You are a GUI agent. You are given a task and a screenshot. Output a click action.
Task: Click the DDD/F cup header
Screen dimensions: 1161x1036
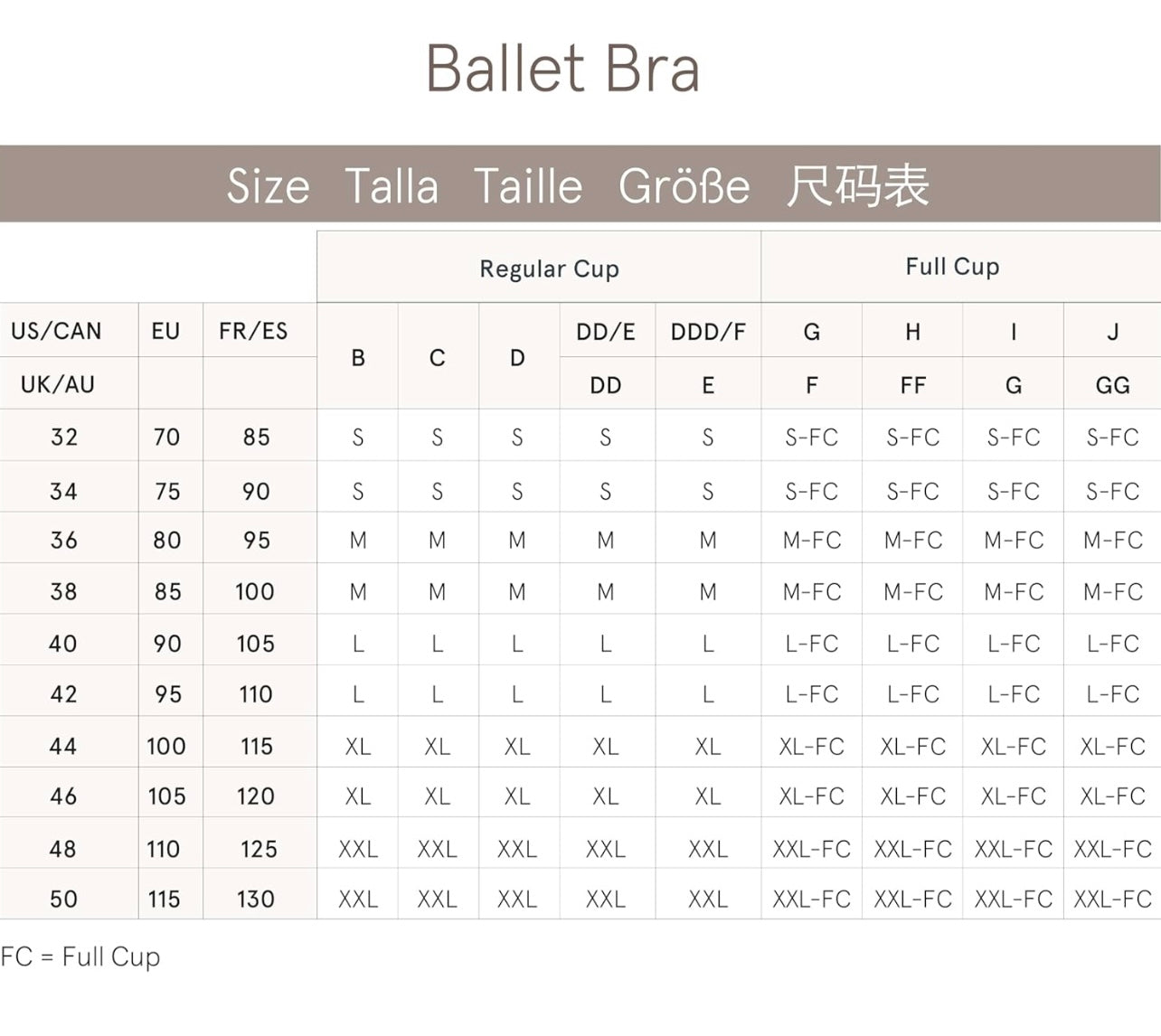tap(708, 332)
